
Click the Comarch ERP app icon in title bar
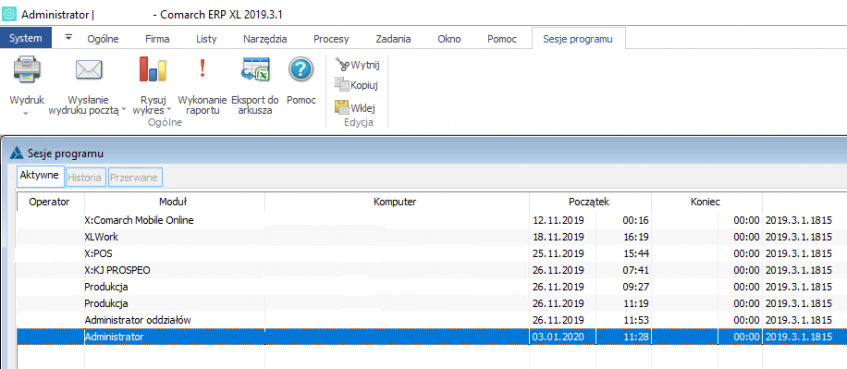point(10,15)
